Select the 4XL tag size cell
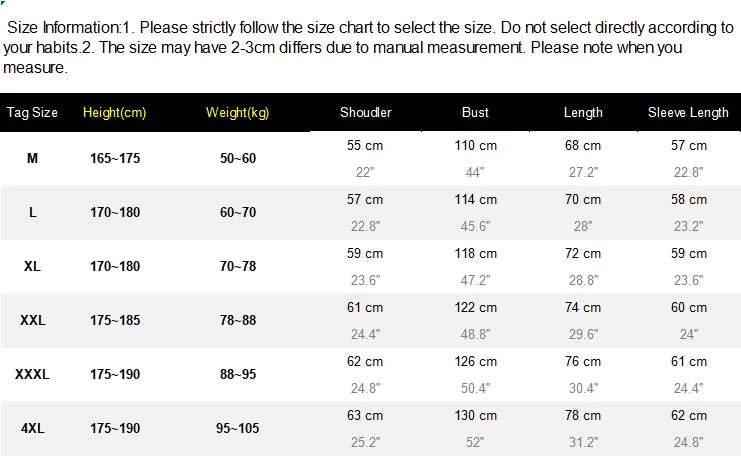Viewport: 741px width, 457px height. [33, 429]
